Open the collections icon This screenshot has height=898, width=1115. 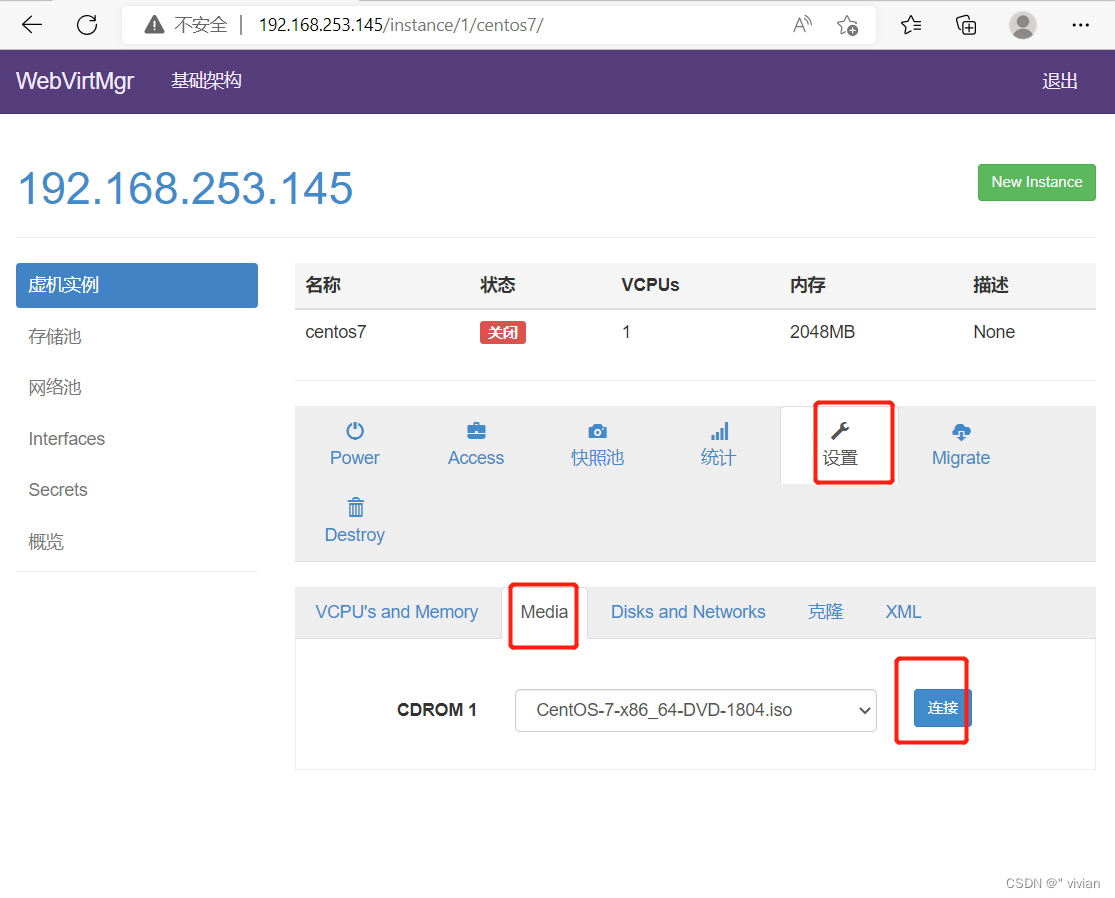click(966, 25)
